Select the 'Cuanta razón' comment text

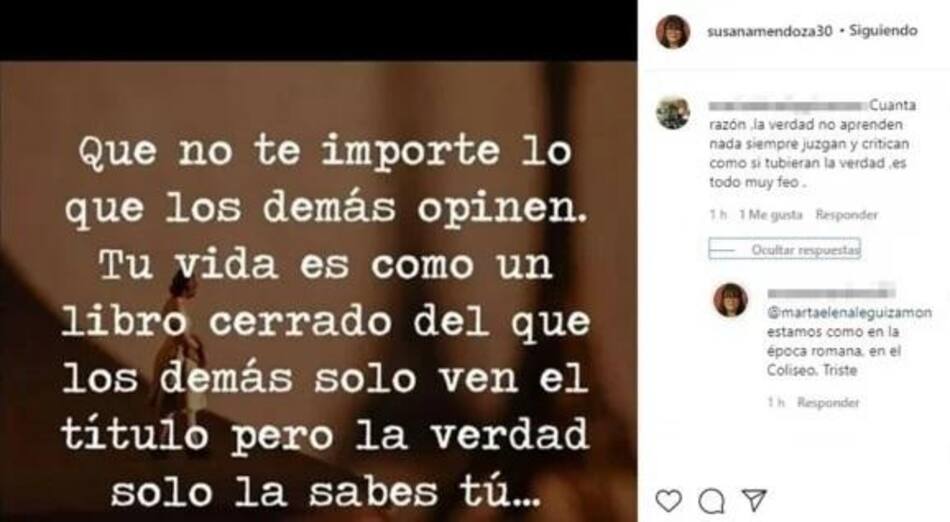point(812,144)
